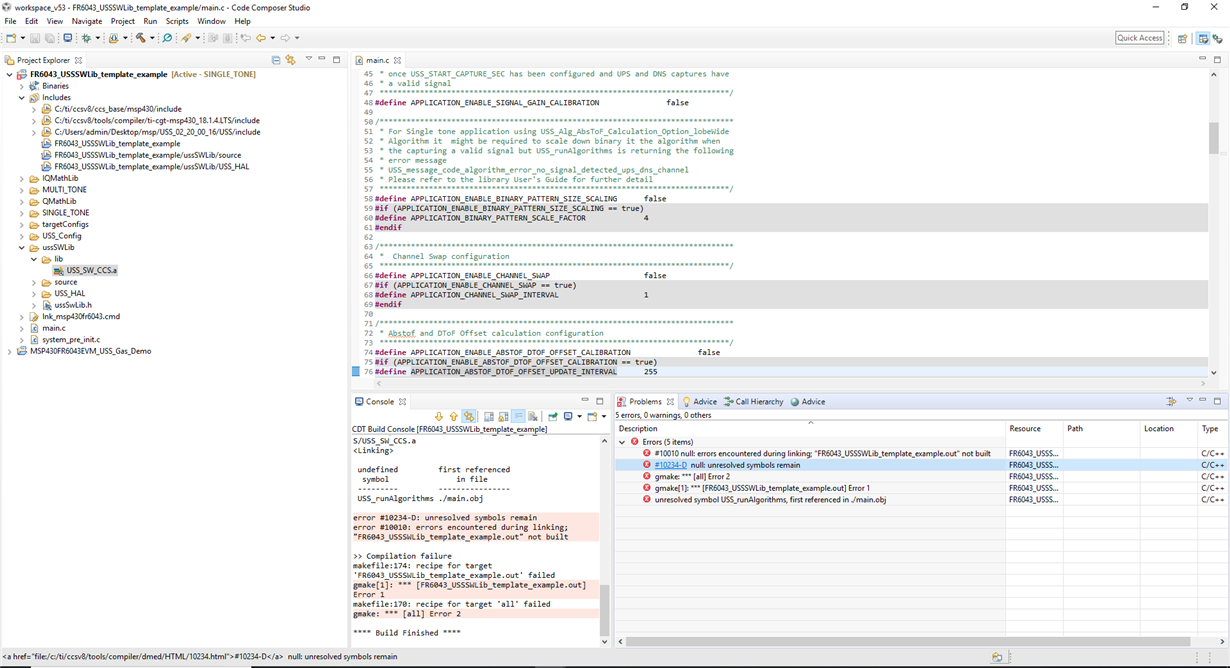Click Link with Editor in Project Explorer
Screen dimensions: 1230x668
(x=290, y=60)
